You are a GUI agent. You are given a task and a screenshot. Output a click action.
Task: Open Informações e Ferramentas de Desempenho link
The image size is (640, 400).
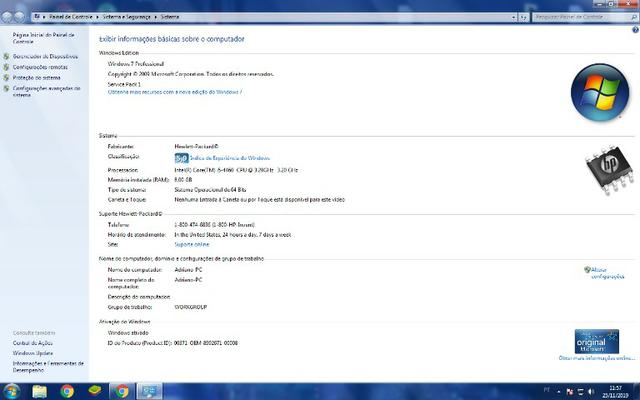(x=48, y=367)
